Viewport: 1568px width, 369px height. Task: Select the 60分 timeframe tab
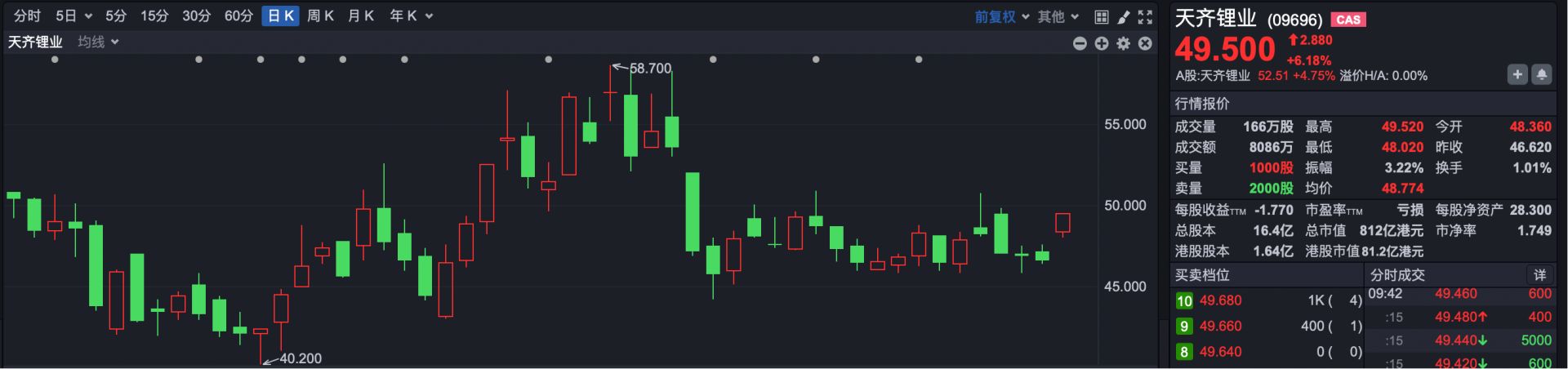point(238,16)
